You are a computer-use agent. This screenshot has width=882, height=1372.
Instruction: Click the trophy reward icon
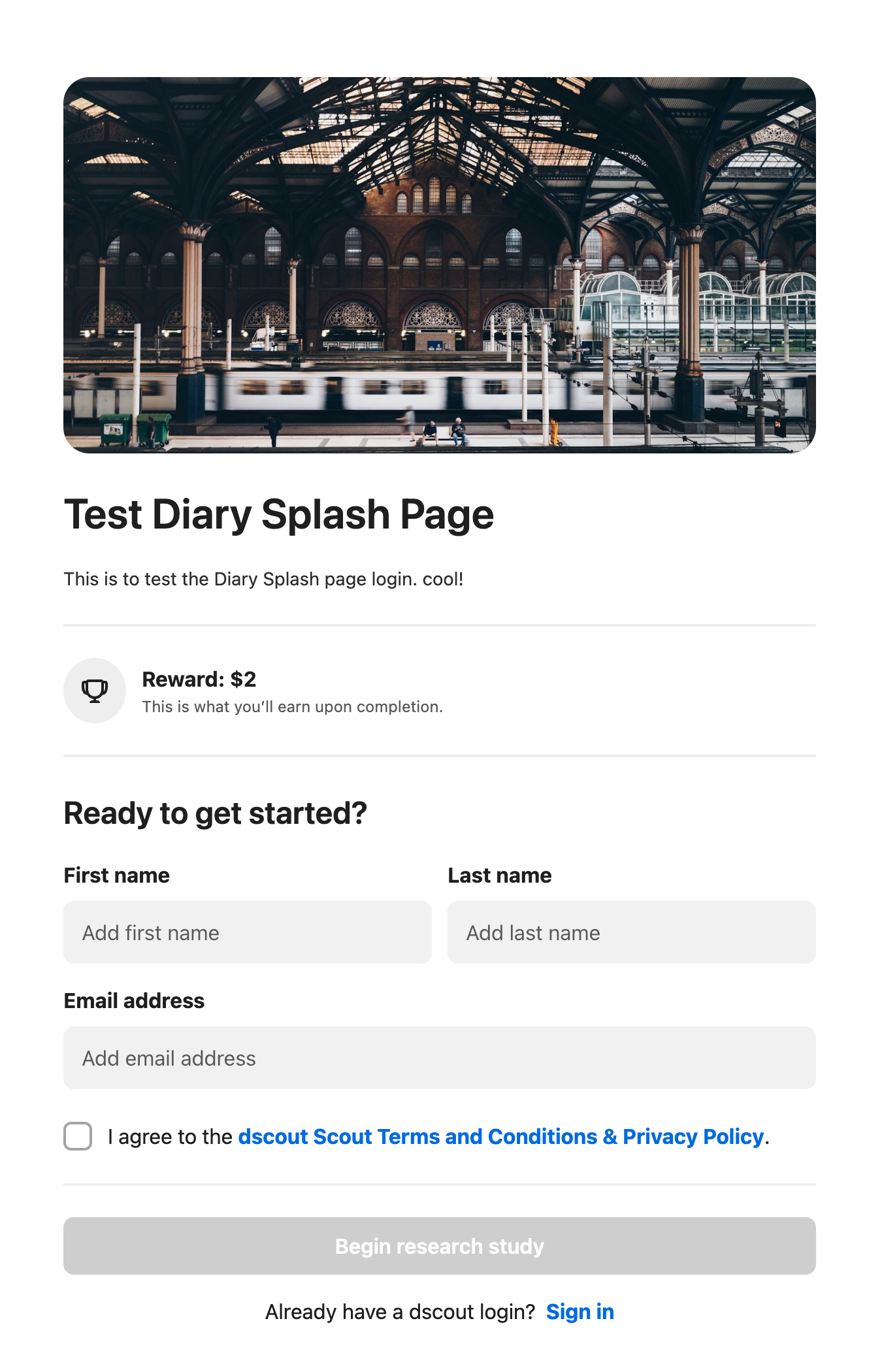click(x=95, y=691)
